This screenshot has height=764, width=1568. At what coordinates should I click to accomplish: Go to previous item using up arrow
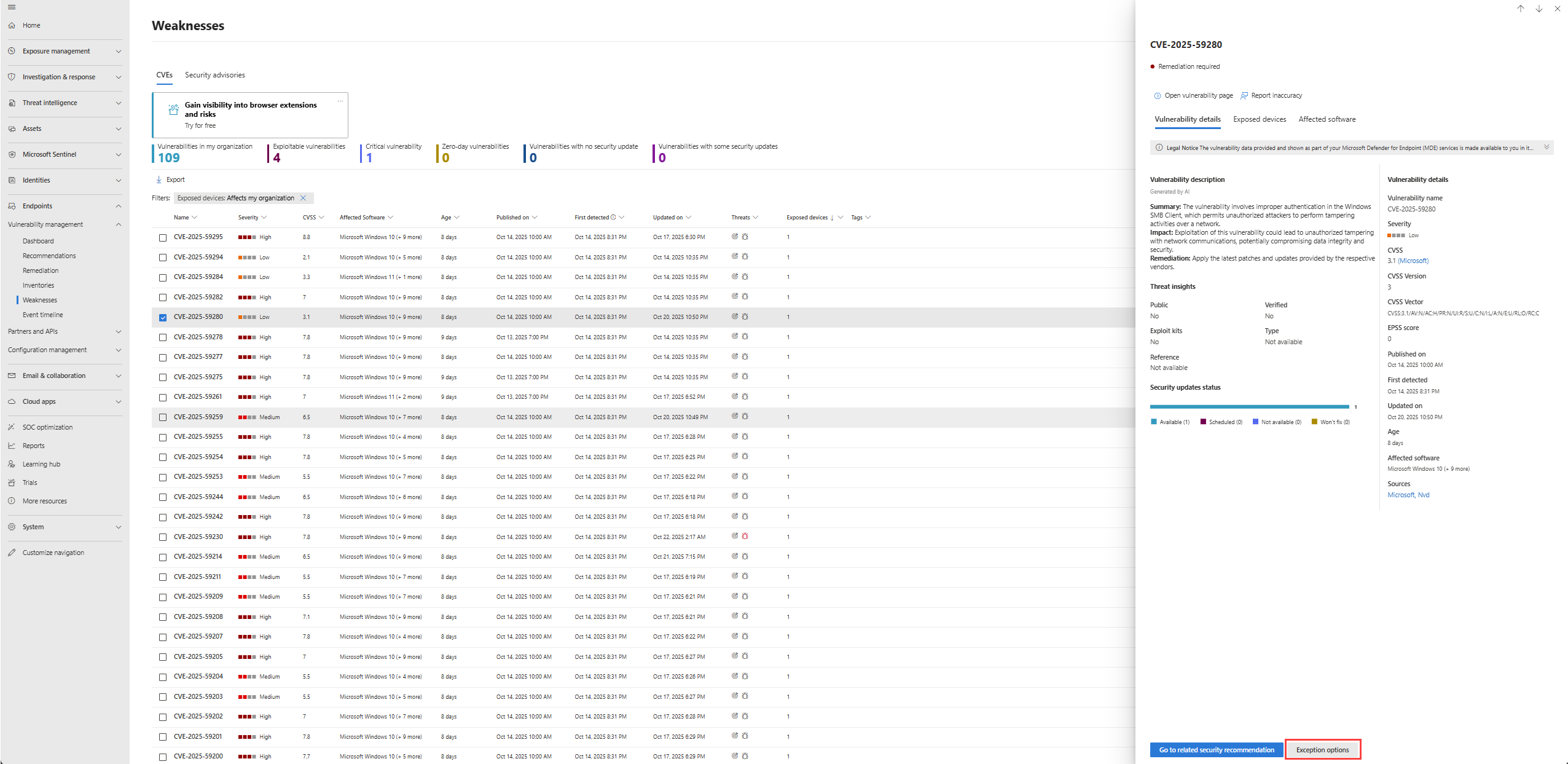1520,9
